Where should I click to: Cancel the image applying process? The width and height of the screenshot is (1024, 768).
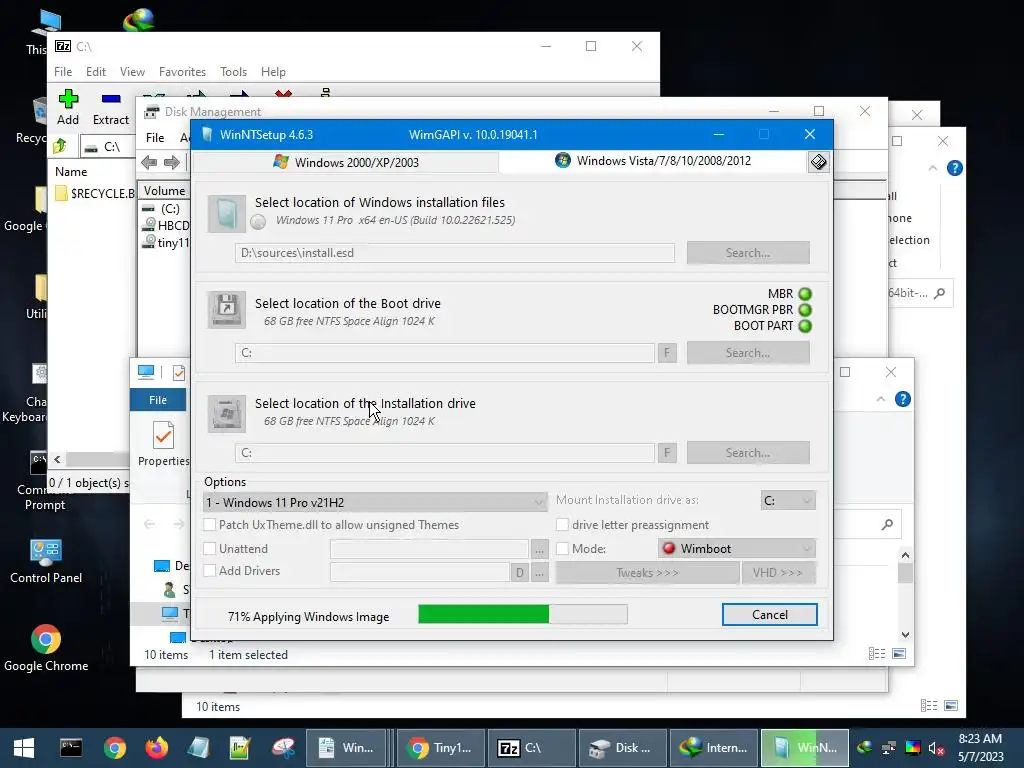pyautogui.click(x=769, y=615)
